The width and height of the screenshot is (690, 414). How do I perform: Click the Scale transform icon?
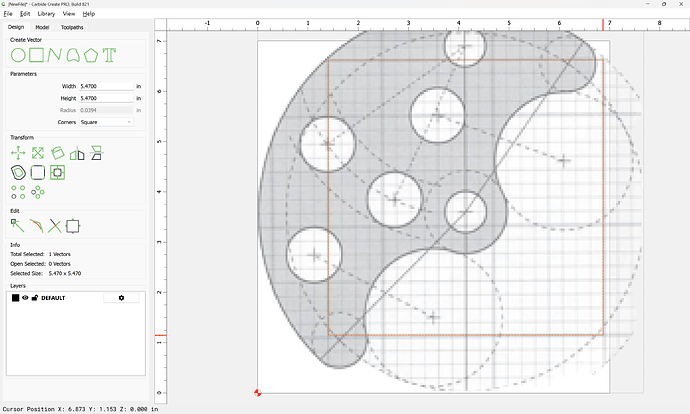pyautogui.click(x=38, y=153)
